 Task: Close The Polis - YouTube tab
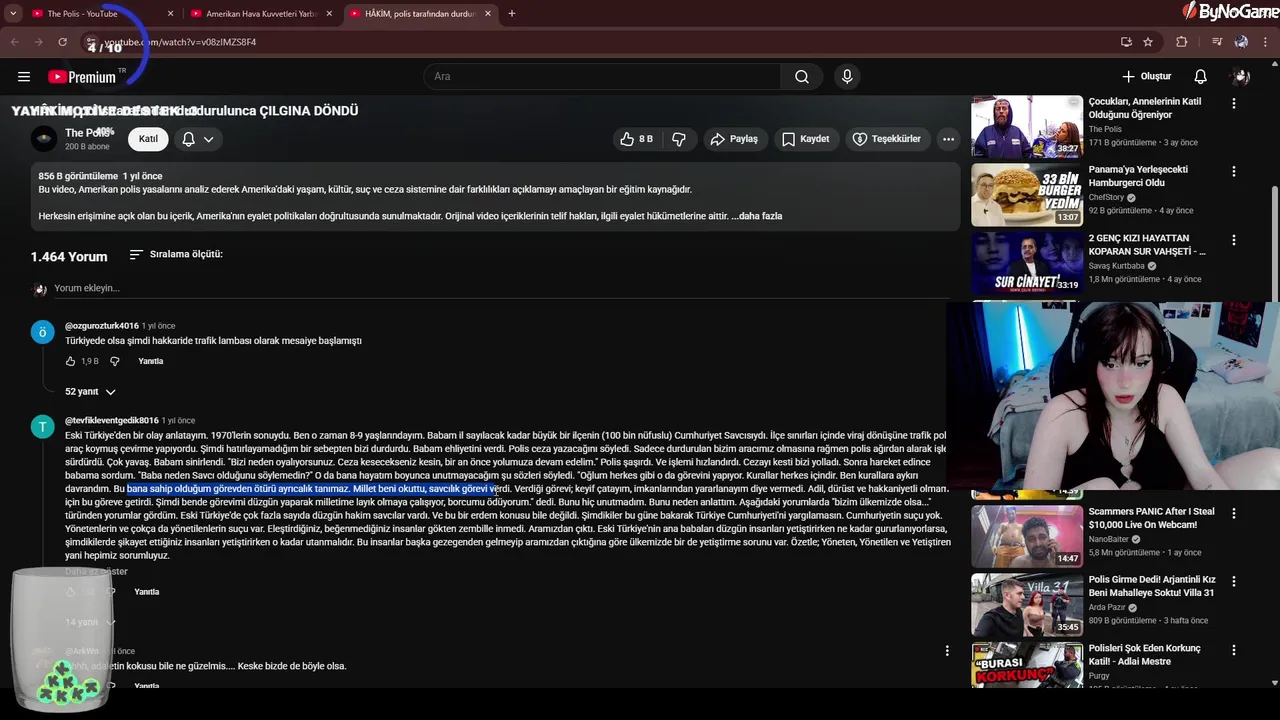point(170,14)
